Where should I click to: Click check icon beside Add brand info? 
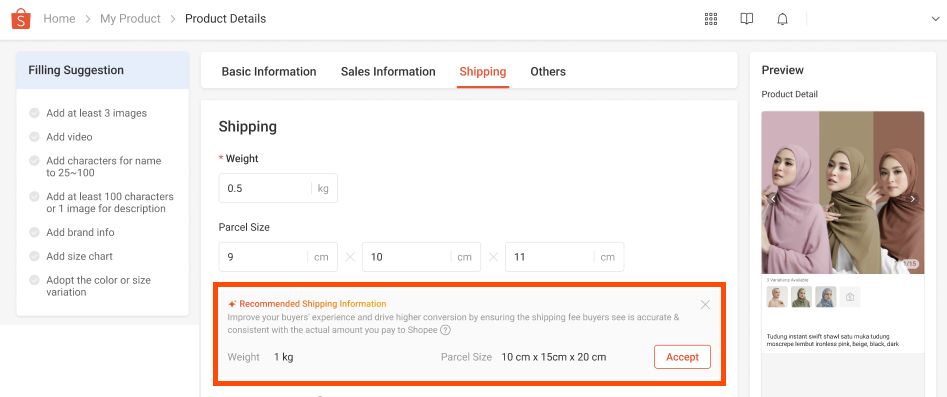pos(34,233)
